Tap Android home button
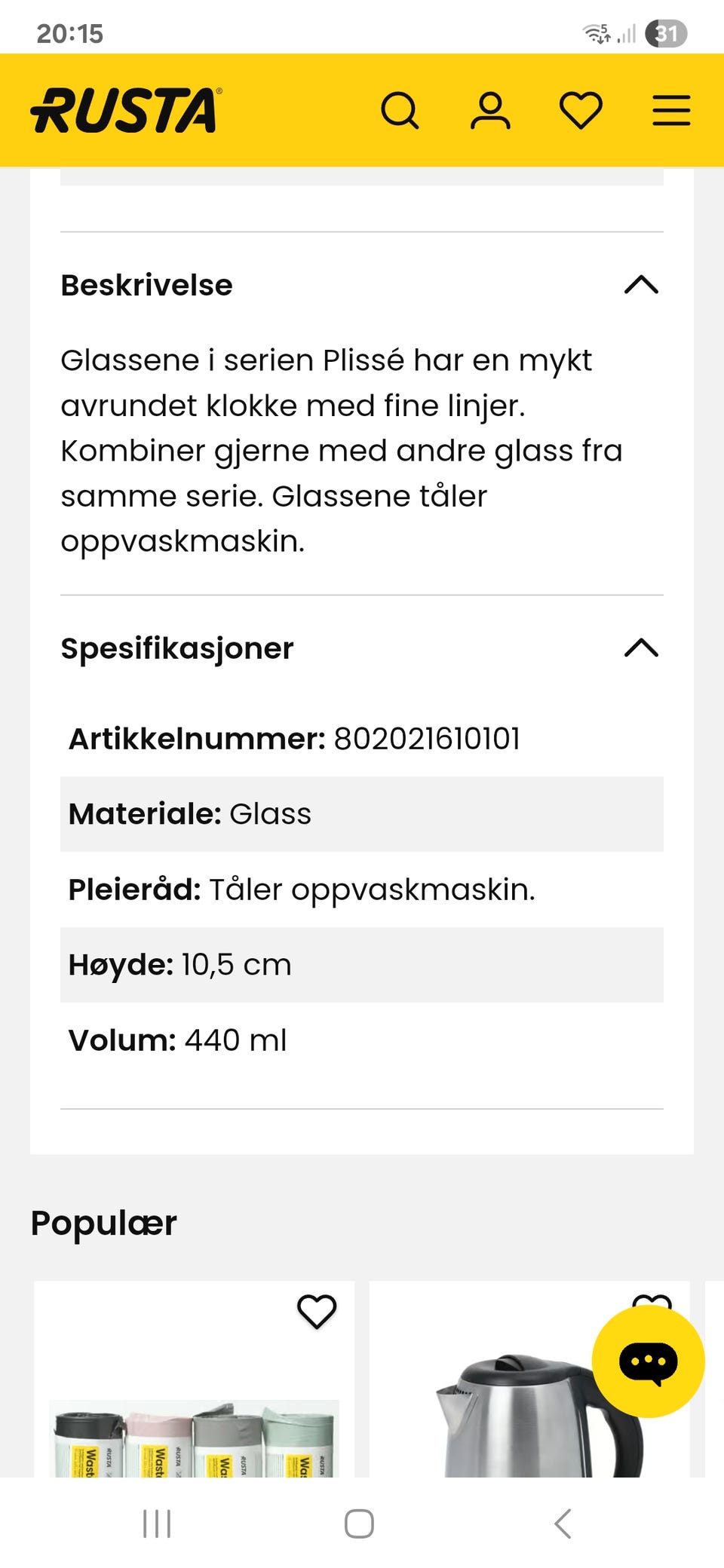 (x=359, y=1523)
